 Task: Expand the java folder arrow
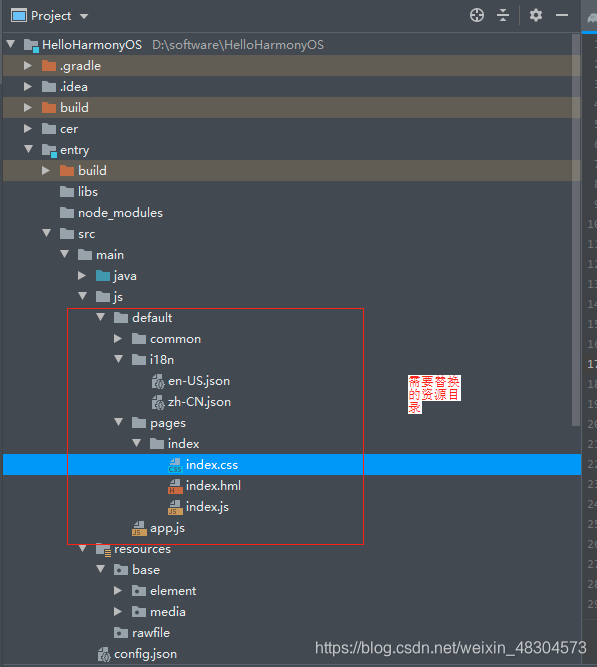tap(82, 276)
